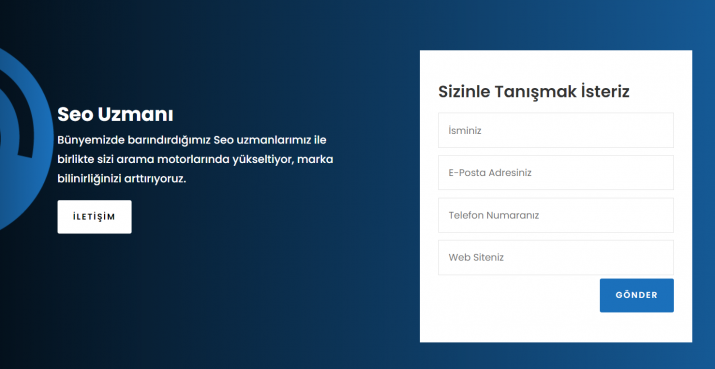Screen dimensions: 715x369
Task: Click the İLETİŞİM button
Action: tap(94, 217)
